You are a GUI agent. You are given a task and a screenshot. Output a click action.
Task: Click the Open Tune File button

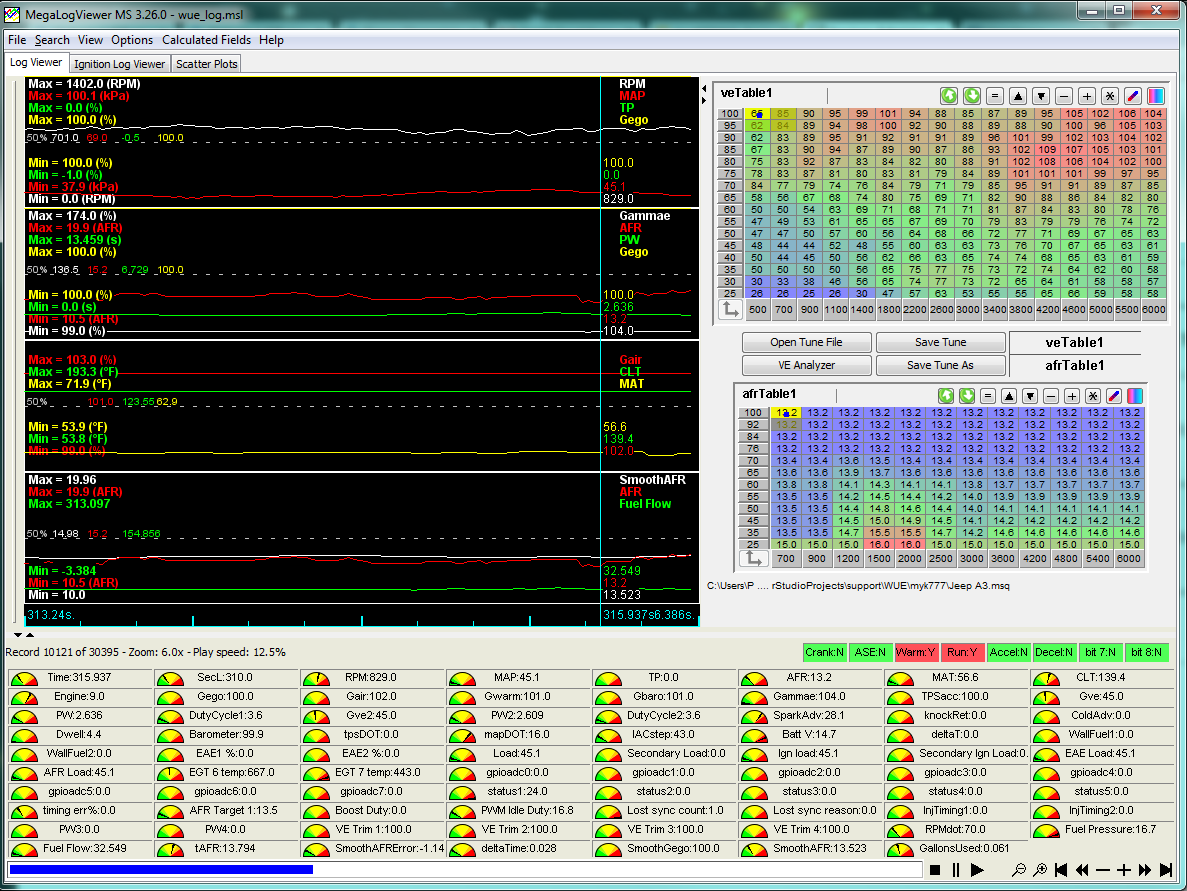[x=806, y=342]
